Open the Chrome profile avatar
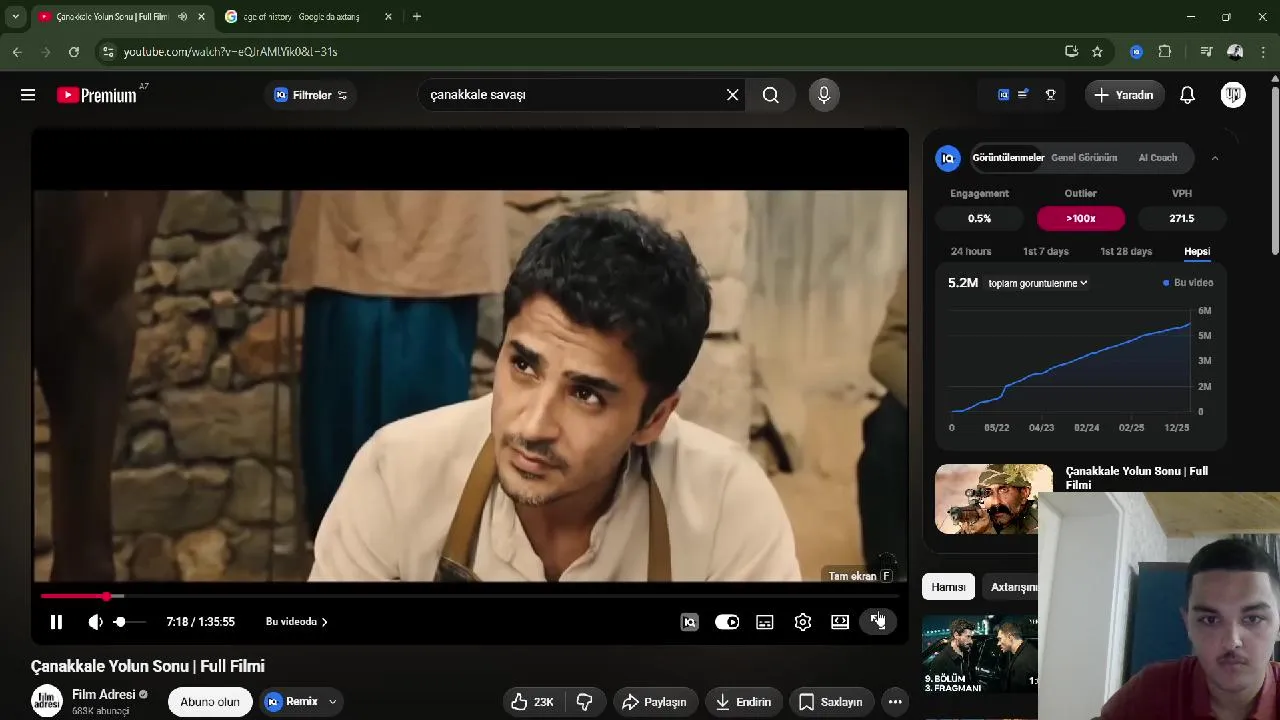Screen dimensions: 1280x720 (x=1235, y=52)
